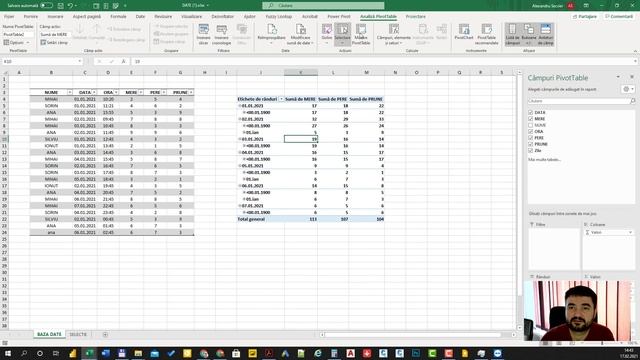
Task: Open the Revizuire ribbon tab
Action: (x=163, y=17)
